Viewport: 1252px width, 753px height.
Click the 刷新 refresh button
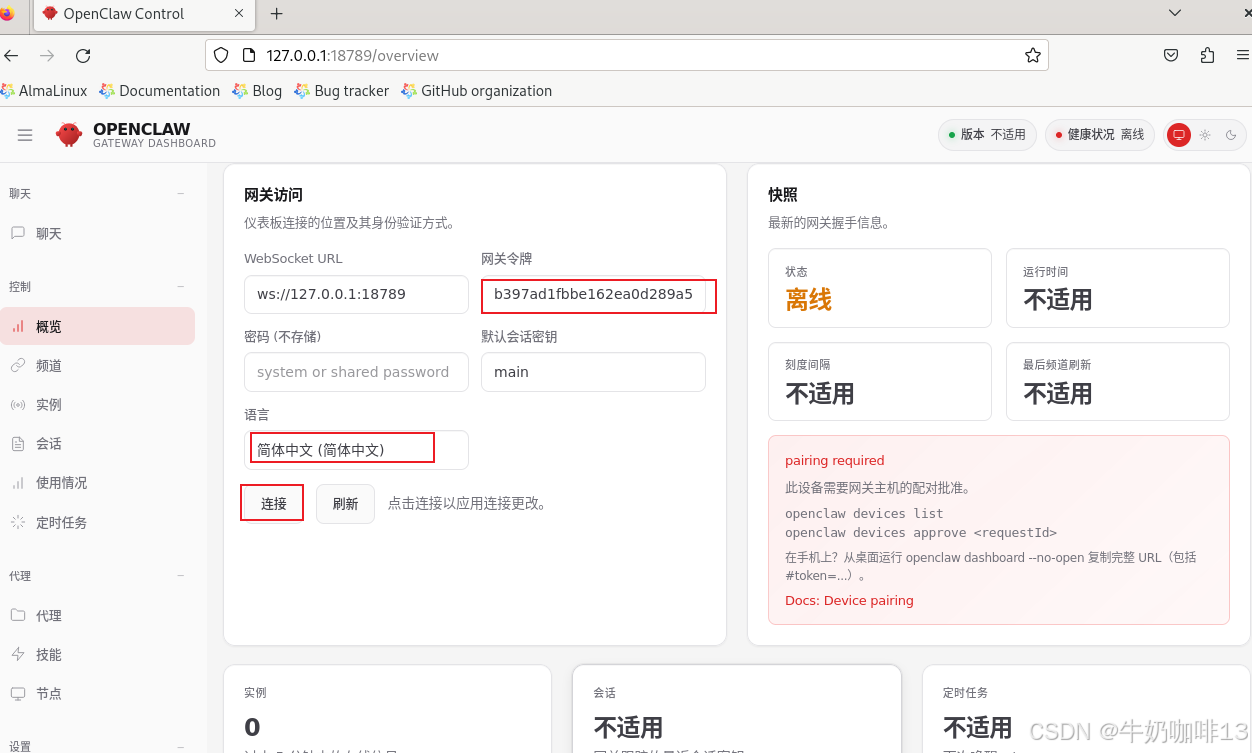click(345, 503)
